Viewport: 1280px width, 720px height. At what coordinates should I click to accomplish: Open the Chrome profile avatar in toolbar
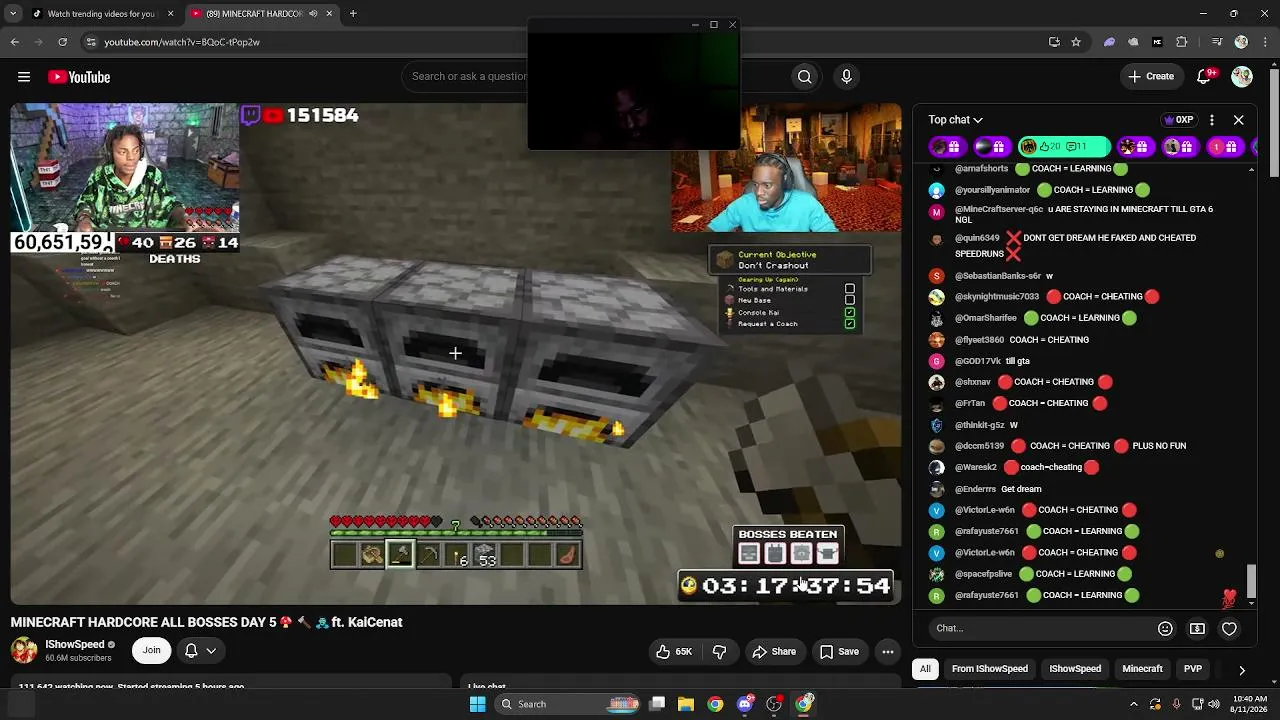tap(1241, 42)
